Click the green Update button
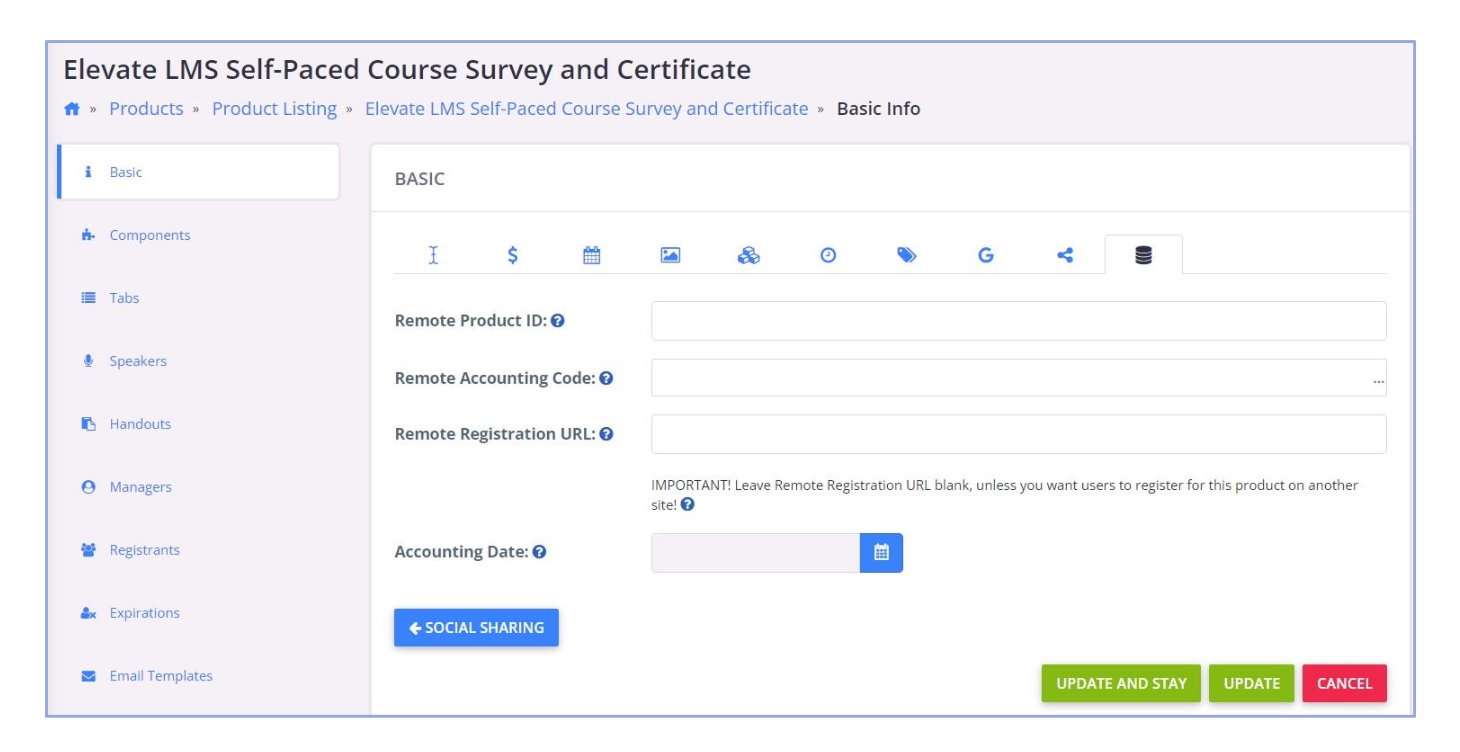This screenshot has width=1460, height=752. [x=1252, y=684]
